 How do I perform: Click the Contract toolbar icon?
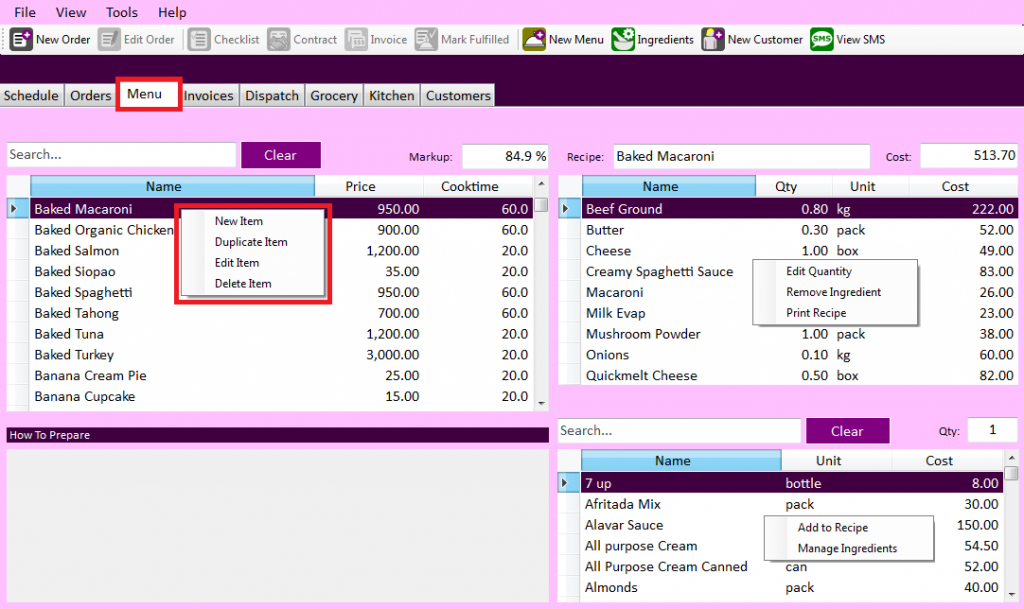pyautogui.click(x=303, y=39)
